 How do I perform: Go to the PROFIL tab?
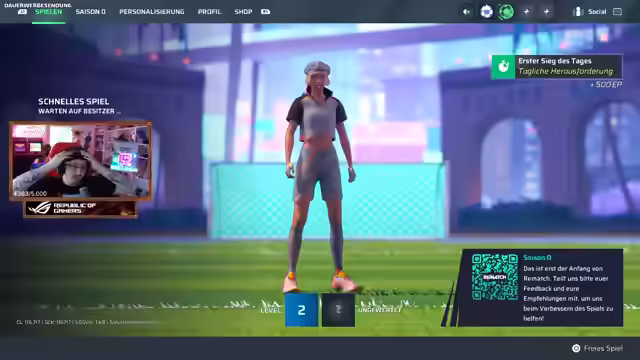point(209,12)
